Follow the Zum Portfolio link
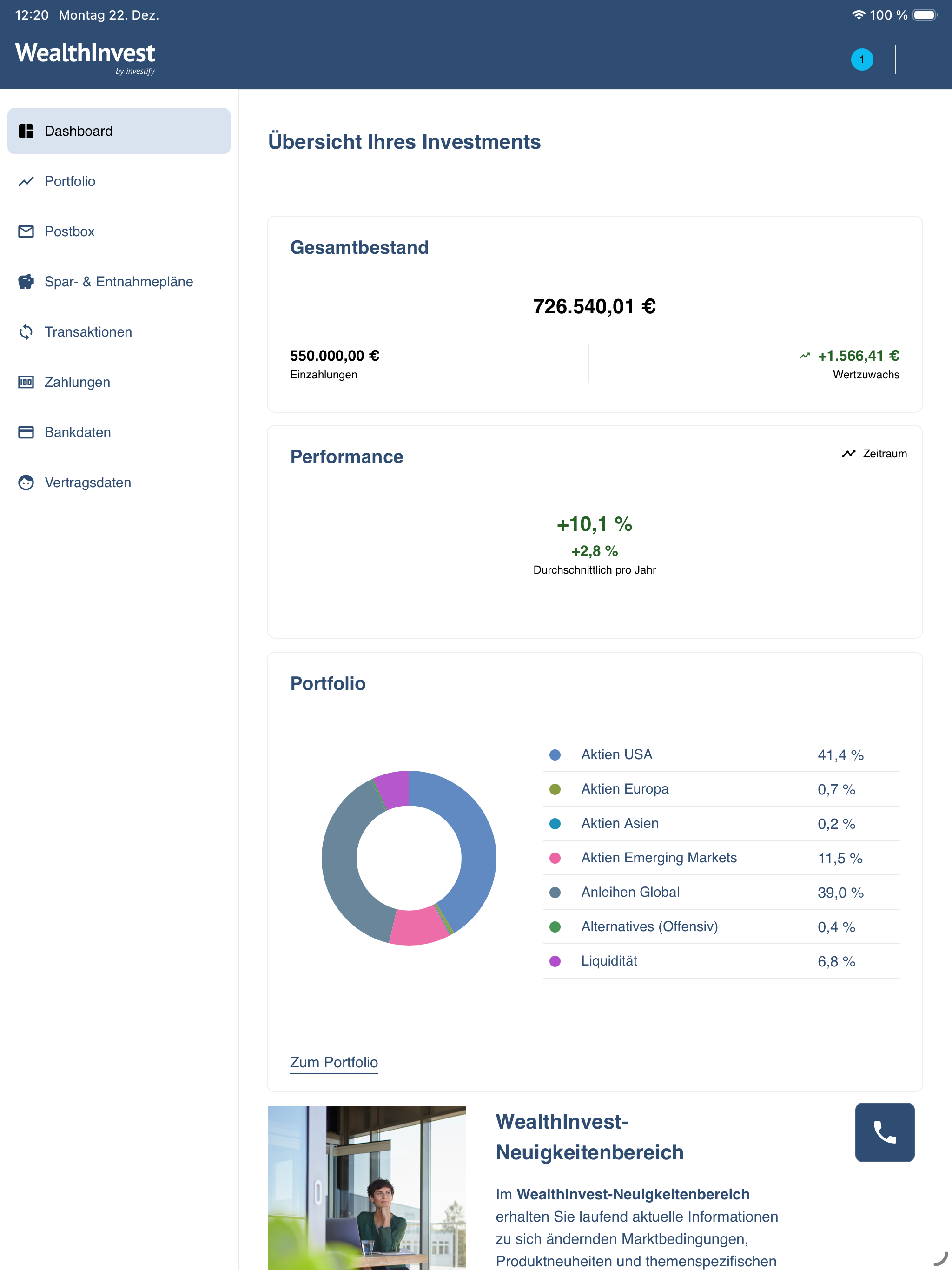The height and width of the screenshot is (1270, 952). click(x=334, y=1062)
